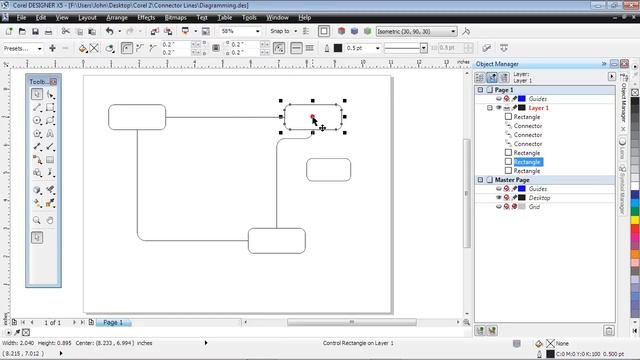Toggle visibility eye of Layer 1
Screen dimensions: 640x360
(498, 108)
